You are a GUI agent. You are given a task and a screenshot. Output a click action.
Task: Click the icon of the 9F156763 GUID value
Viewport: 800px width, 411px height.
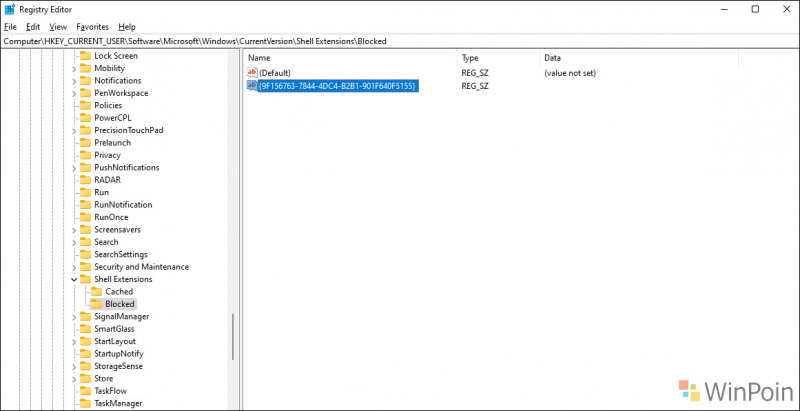tap(252, 87)
